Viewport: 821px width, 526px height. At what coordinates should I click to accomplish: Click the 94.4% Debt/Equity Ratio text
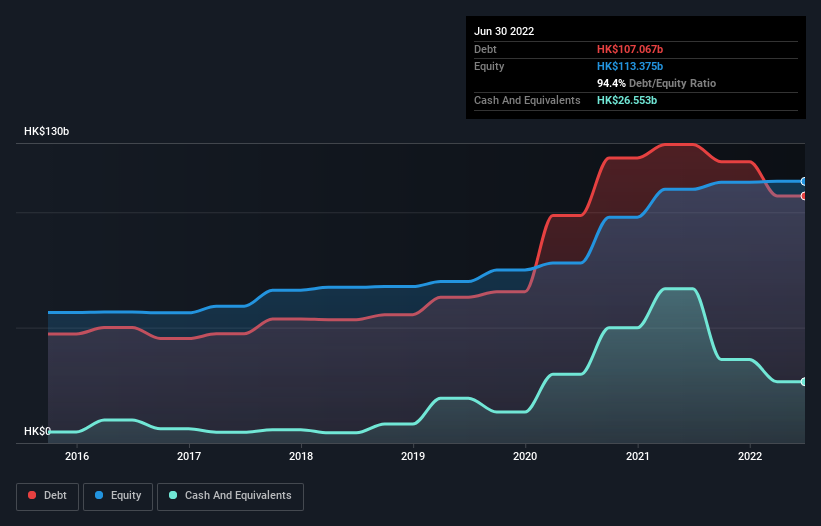click(x=657, y=83)
